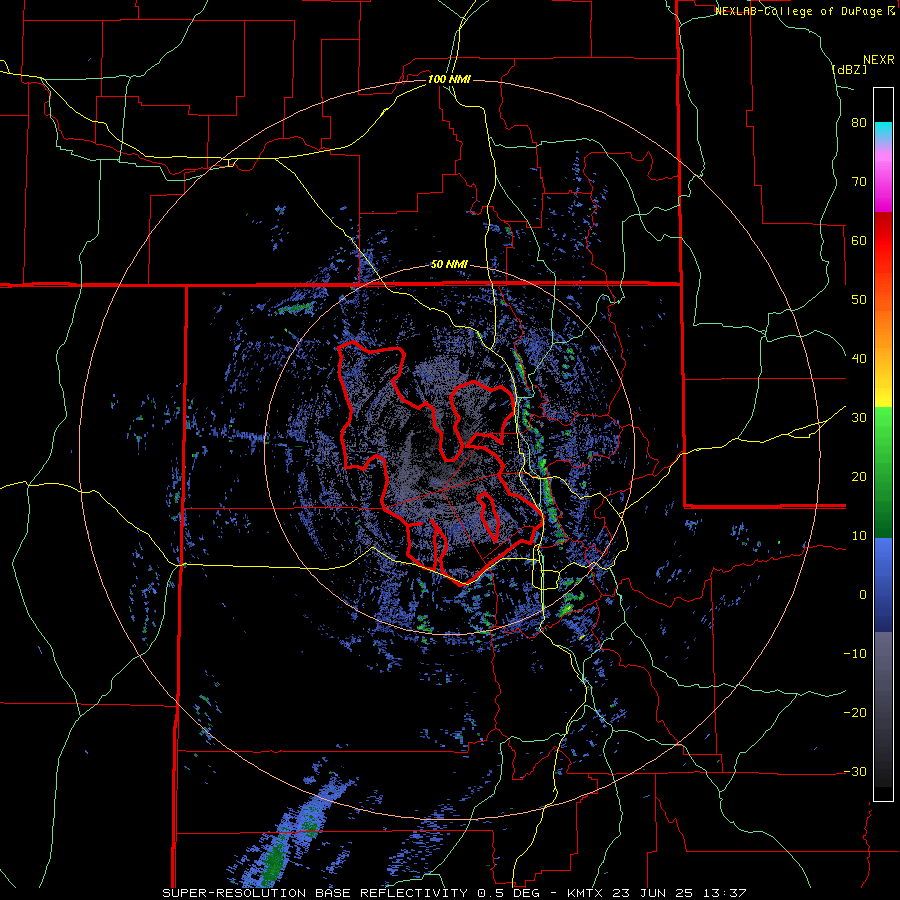Click the NEXR label above the scale
The image size is (900, 900).
click(878, 60)
